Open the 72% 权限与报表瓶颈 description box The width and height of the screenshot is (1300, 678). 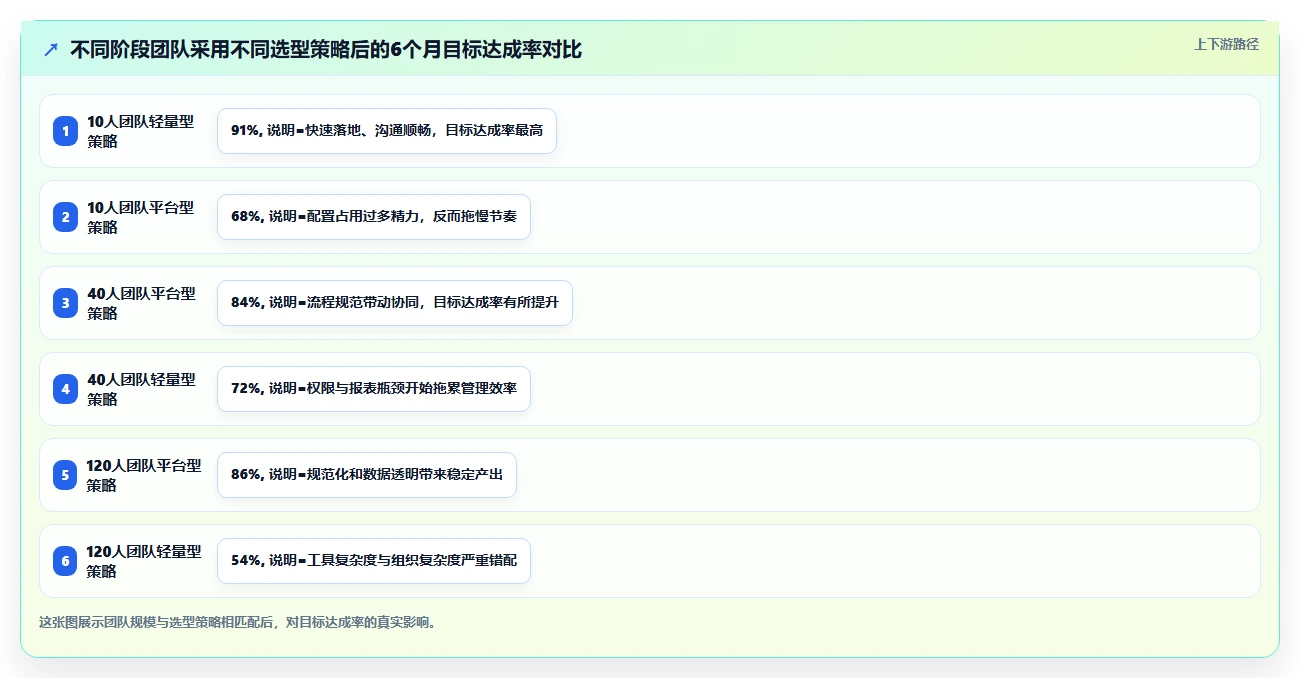coord(374,389)
